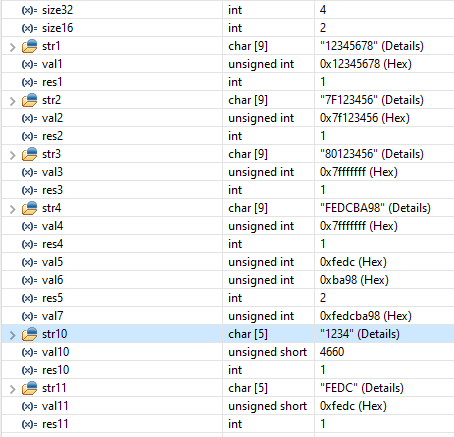Select the size32 variable name
The image size is (454, 437).
57,10
